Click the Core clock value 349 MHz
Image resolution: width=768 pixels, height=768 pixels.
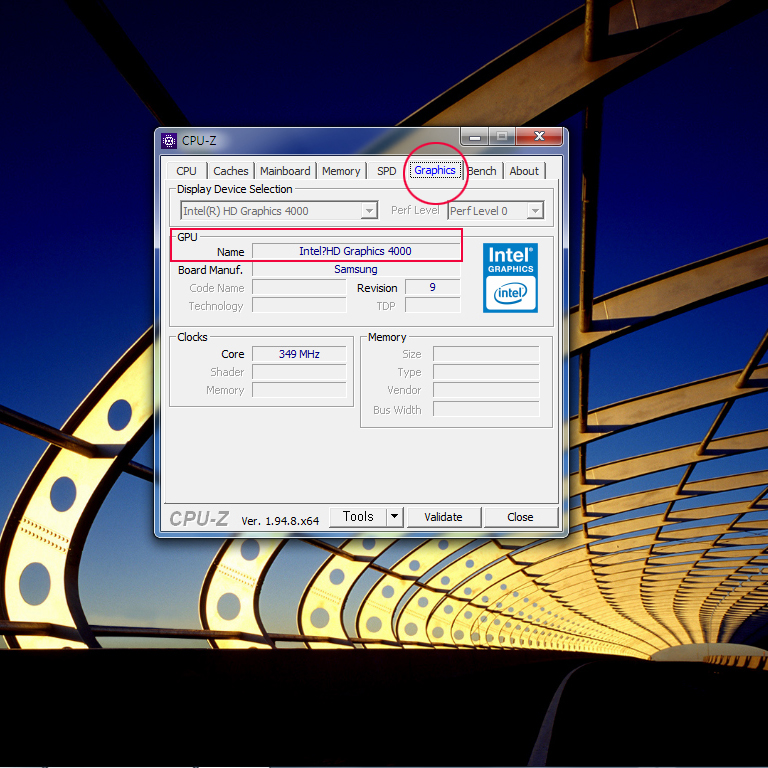[x=299, y=354]
